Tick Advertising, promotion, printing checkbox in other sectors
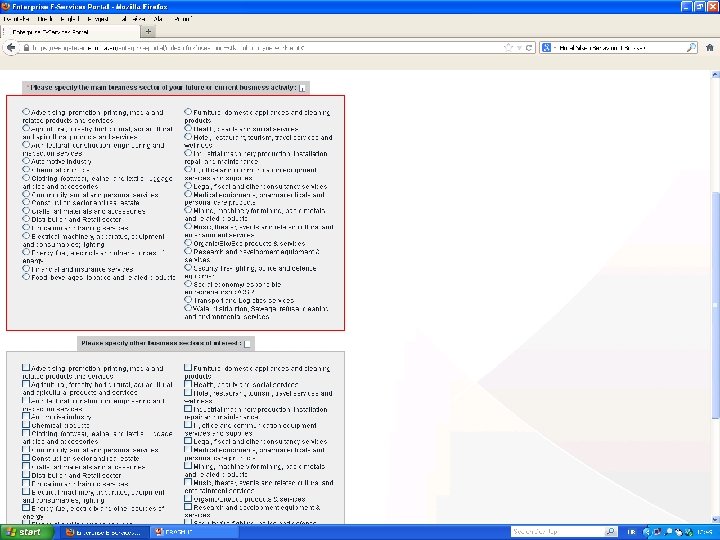This screenshot has height=540, width=720. coord(26,368)
